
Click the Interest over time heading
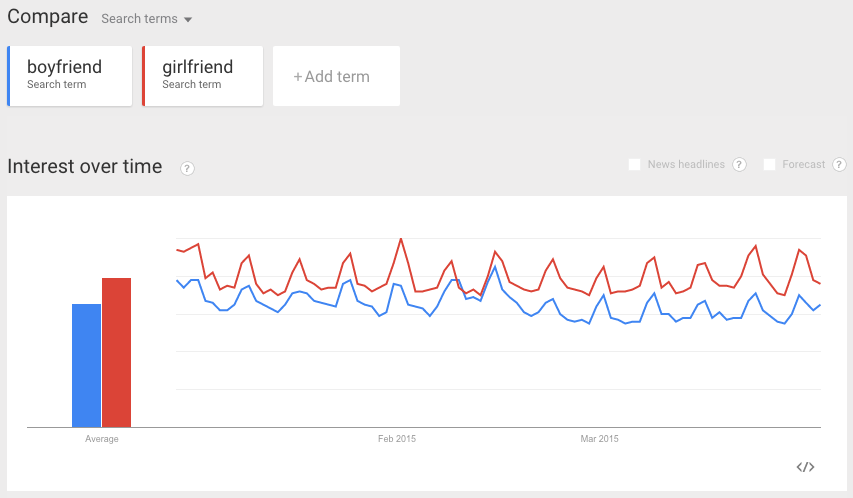85,167
